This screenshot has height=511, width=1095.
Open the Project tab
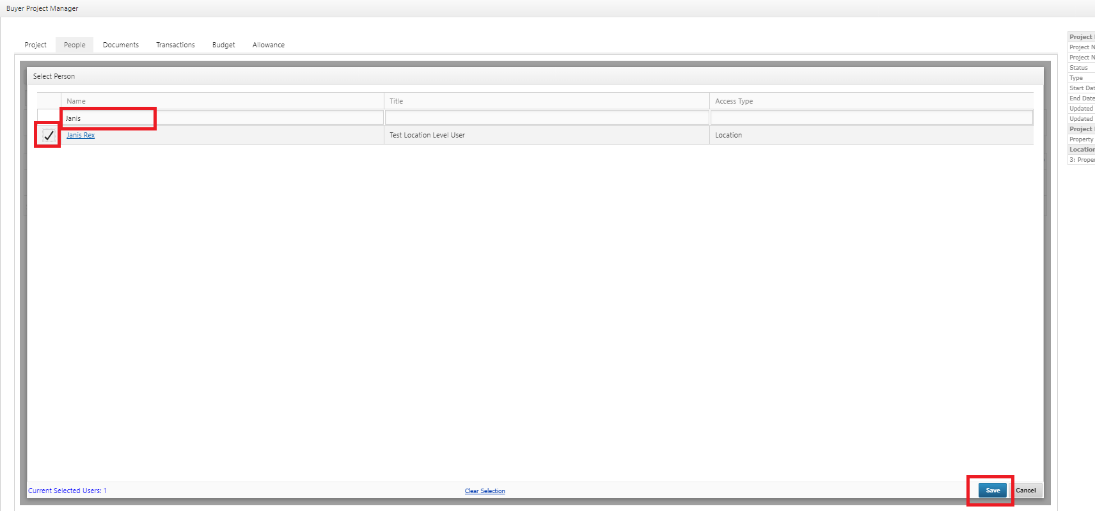pos(35,45)
